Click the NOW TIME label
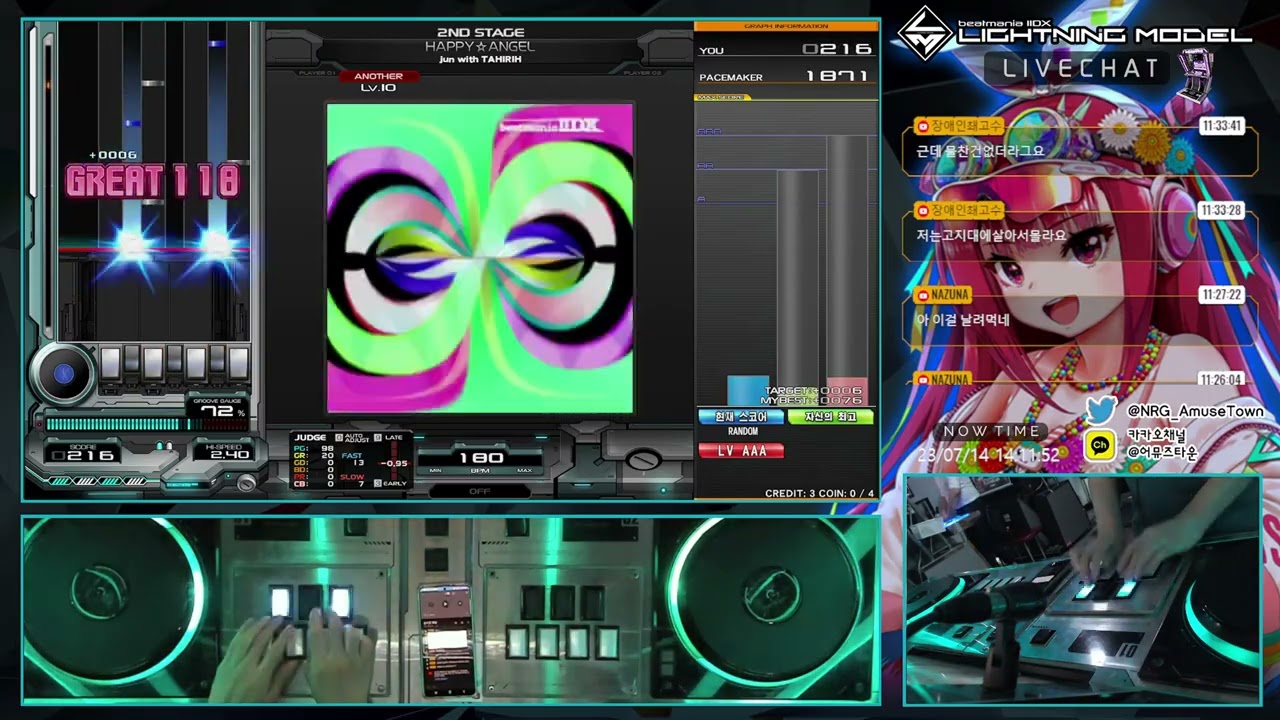 pos(992,431)
